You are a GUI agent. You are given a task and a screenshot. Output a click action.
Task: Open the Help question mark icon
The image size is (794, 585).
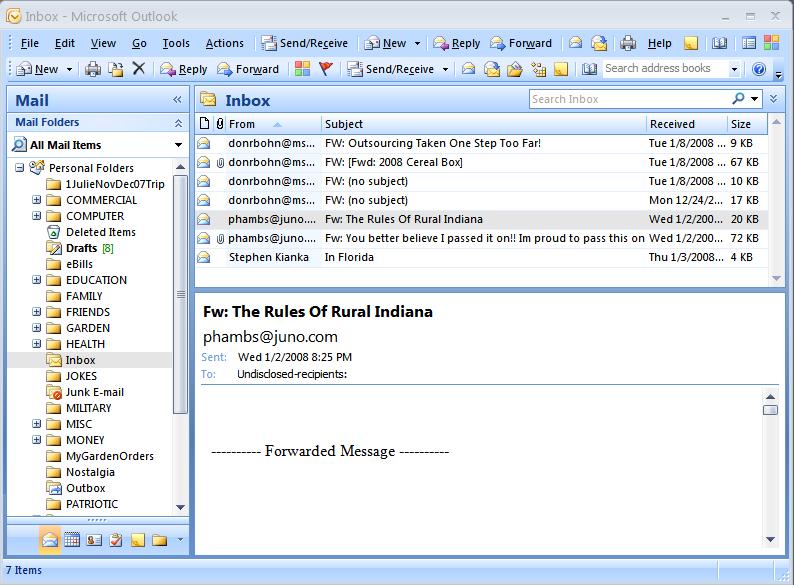pos(759,69)
